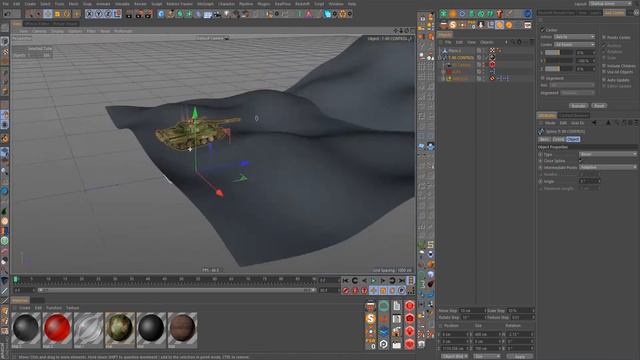Open the User Data menu in Attributes
The height and width of the screenshot is (360, 640).
point(577,123)
